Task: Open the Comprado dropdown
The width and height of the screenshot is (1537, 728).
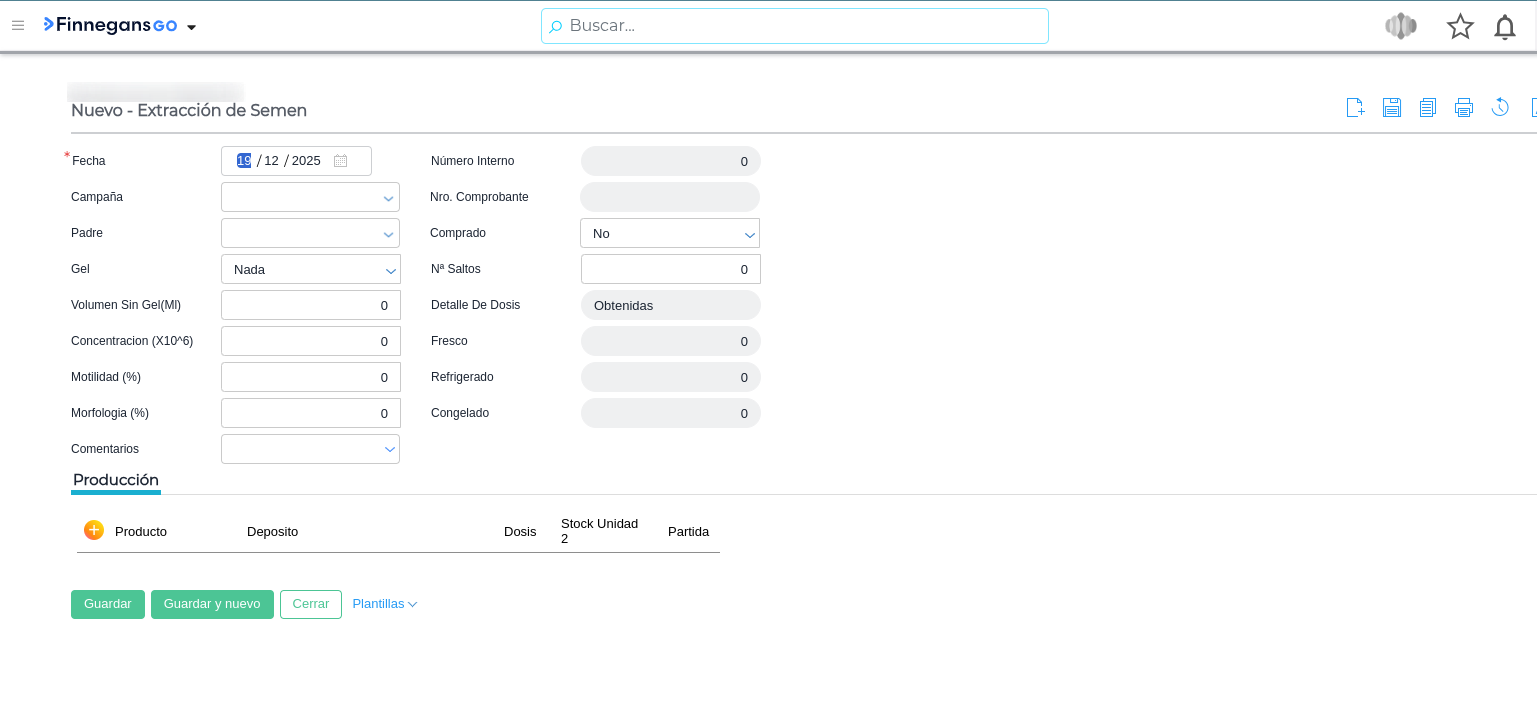Action: click(749, 234)
